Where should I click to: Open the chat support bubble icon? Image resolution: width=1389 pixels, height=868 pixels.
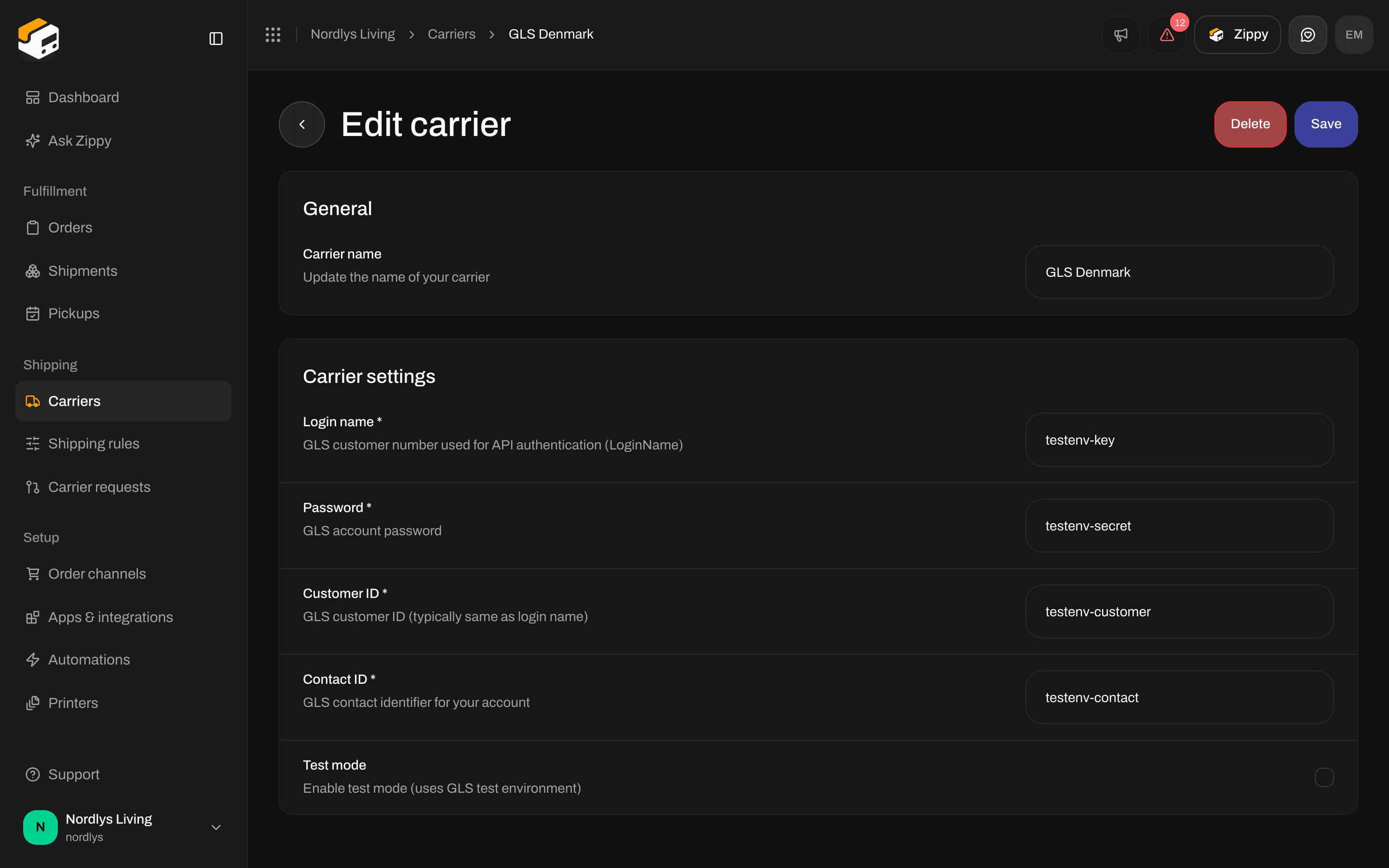pyautogui.click(x=1307, y=34)
